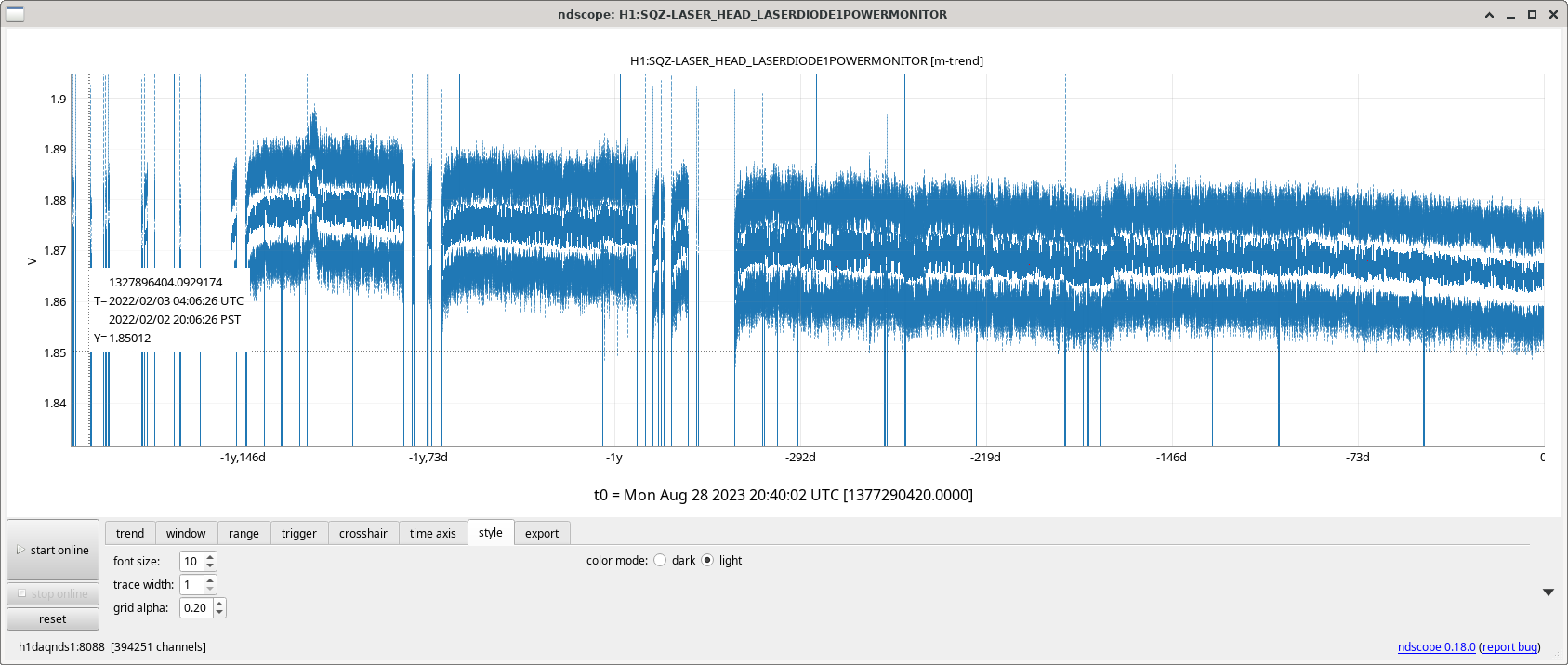Select the dark color mode radio button
This screenshot has width=1568, height=665.
(660, 560)
